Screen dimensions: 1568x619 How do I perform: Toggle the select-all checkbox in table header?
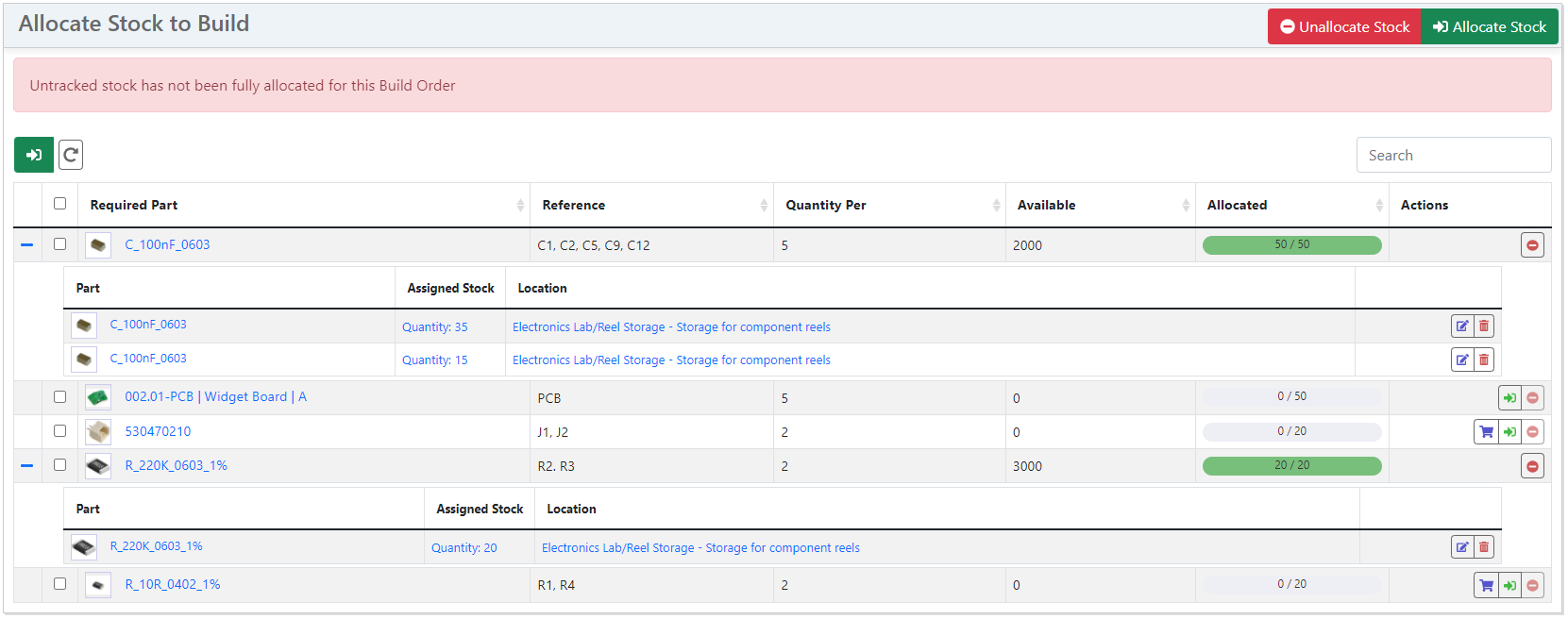click(x=60, y=204)
